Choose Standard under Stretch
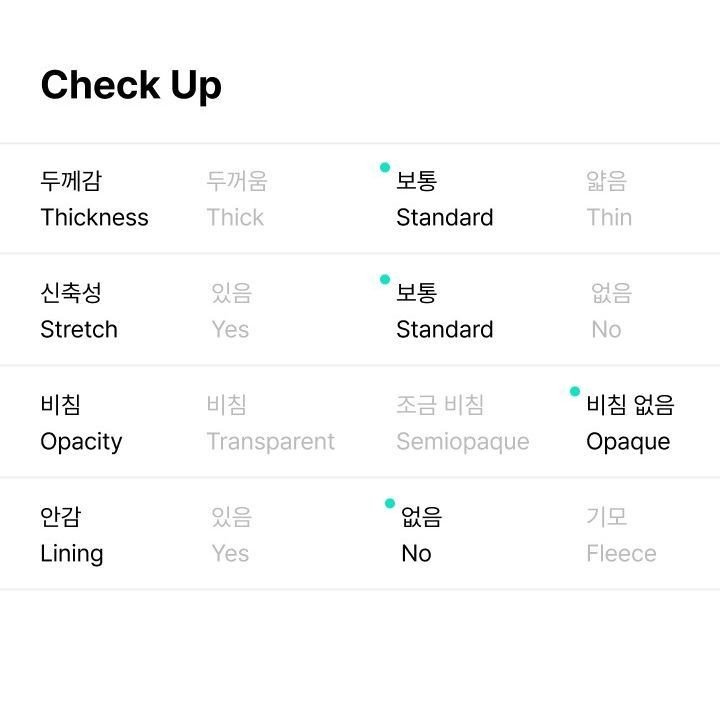 coord(444,311)
